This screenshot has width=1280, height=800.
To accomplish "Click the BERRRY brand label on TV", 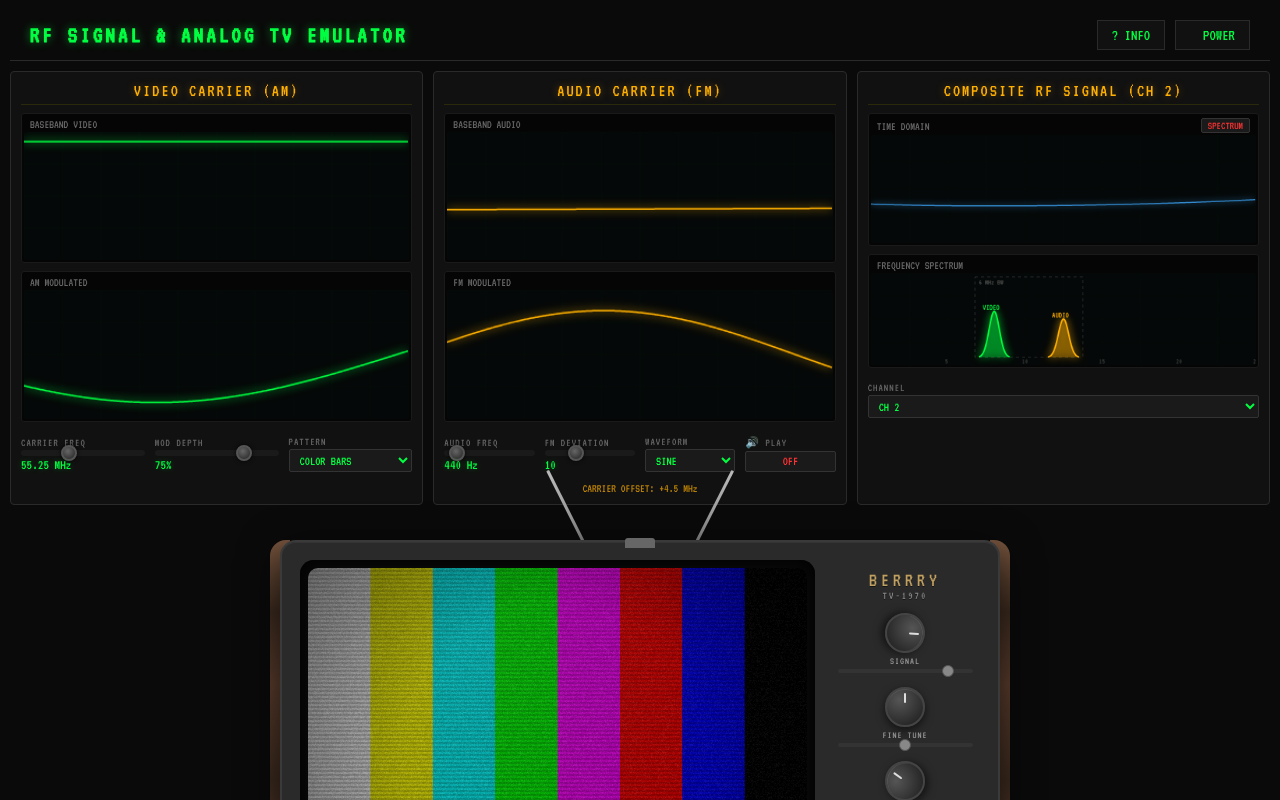I will coord(905,581).
